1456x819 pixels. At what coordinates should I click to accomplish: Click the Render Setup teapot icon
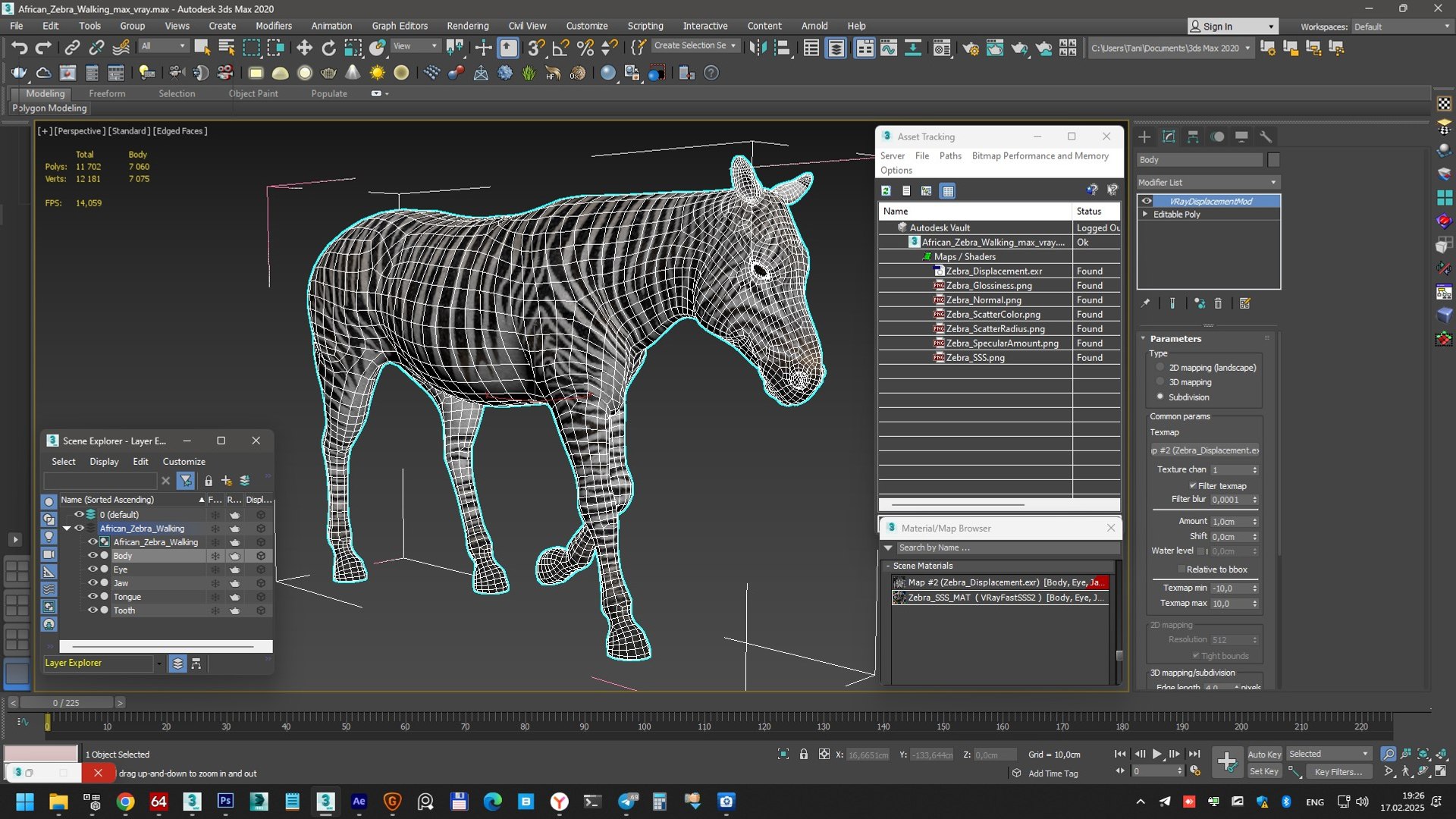click(x=970, y=49)
